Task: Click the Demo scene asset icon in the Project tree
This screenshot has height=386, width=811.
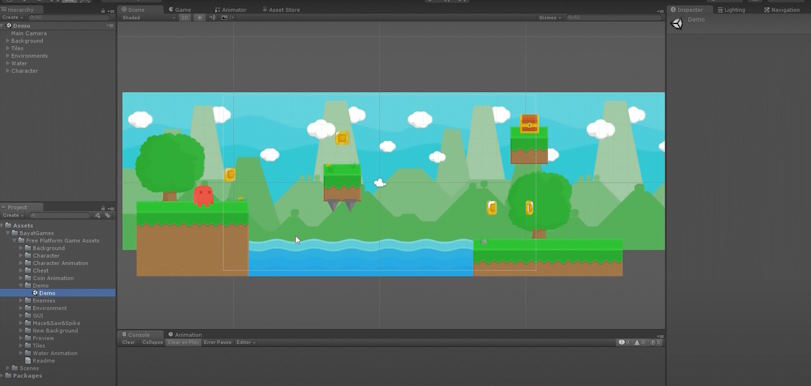Action: (35, 293)
